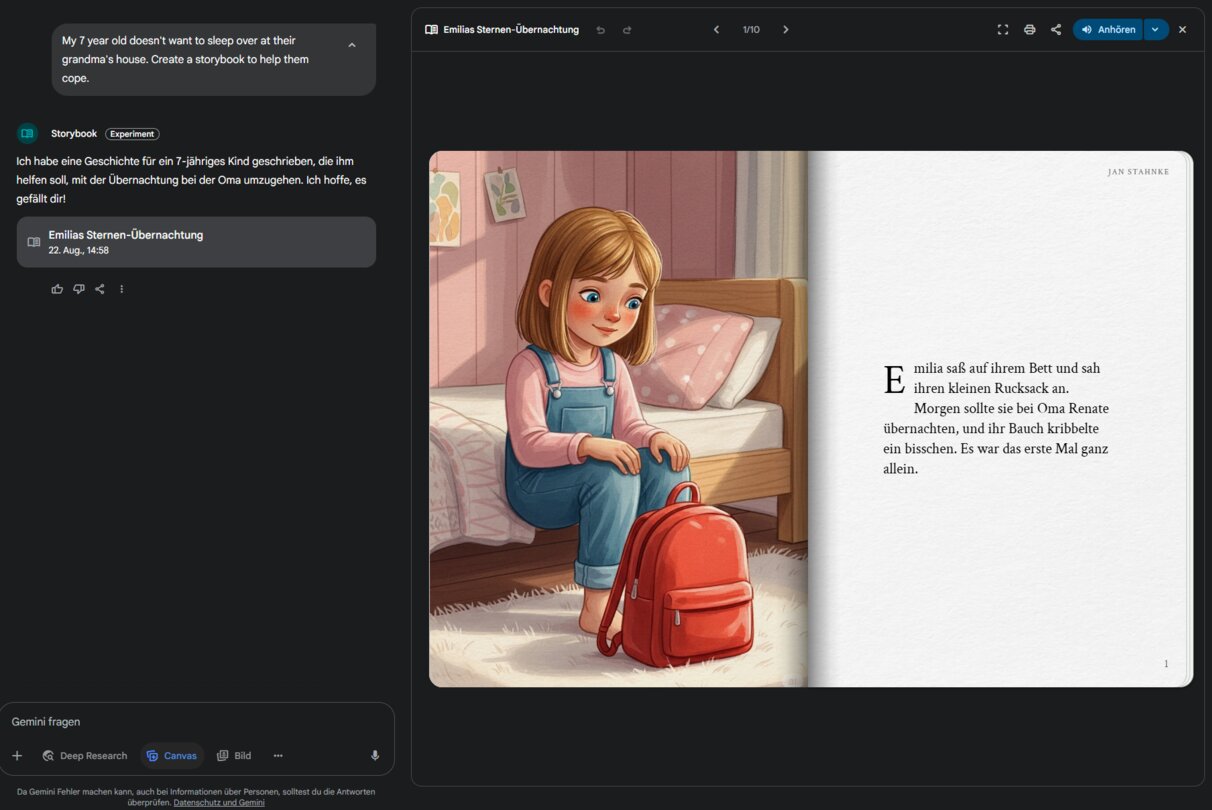Click the thumbs up icon below the response
Image resolution: width=1212 pixels, height=810 pixels.
pyautogui.click(x=57, y=289)
